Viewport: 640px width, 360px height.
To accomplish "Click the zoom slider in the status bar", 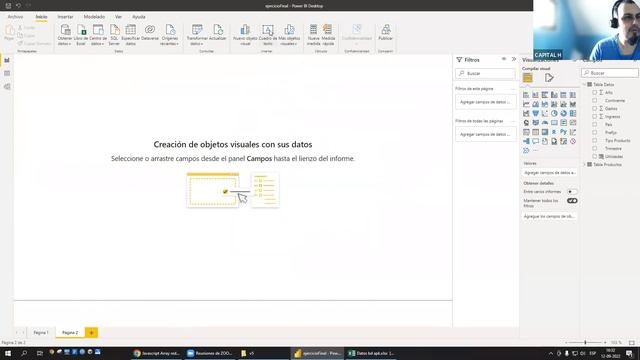I will click(585, 342).
